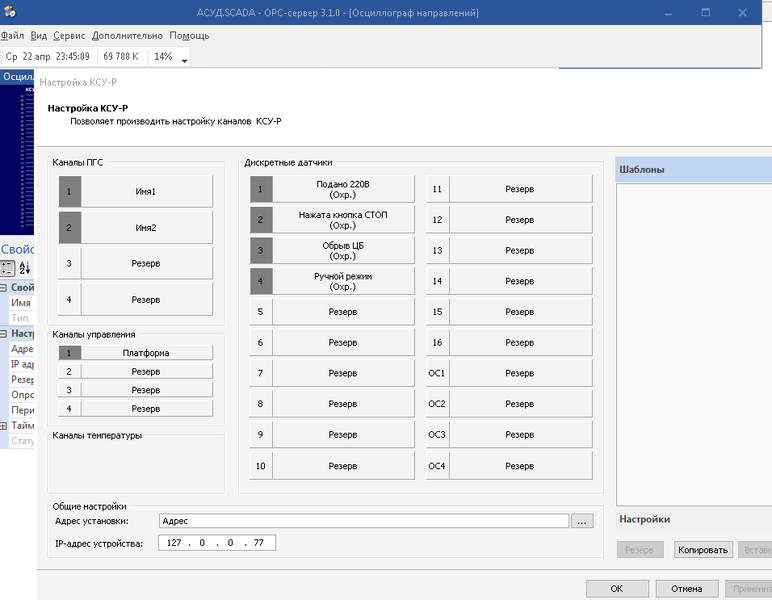772x600 pixels.
Task: Click the categorized view icon in properties panel
Action: click(7, 268)
